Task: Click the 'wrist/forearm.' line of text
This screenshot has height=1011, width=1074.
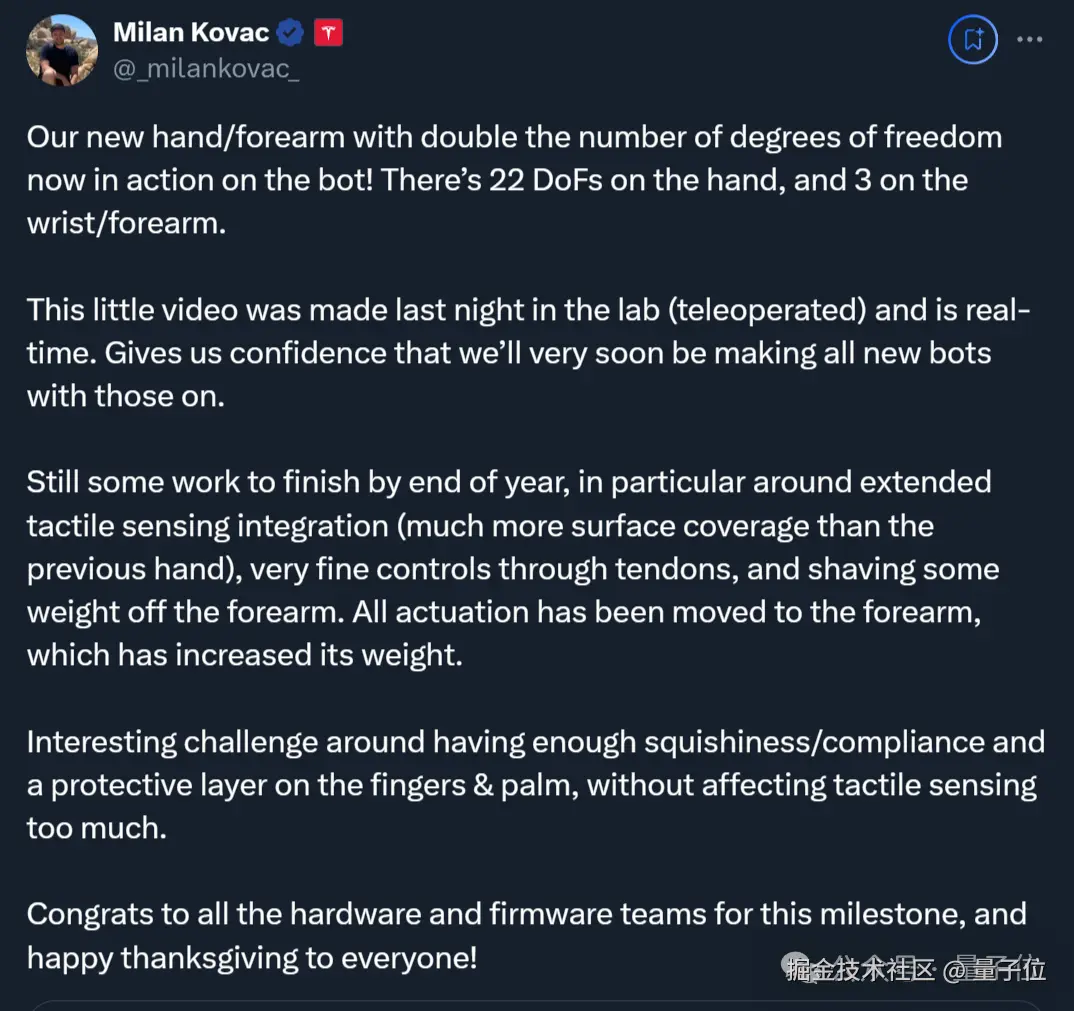Action: 127,222
